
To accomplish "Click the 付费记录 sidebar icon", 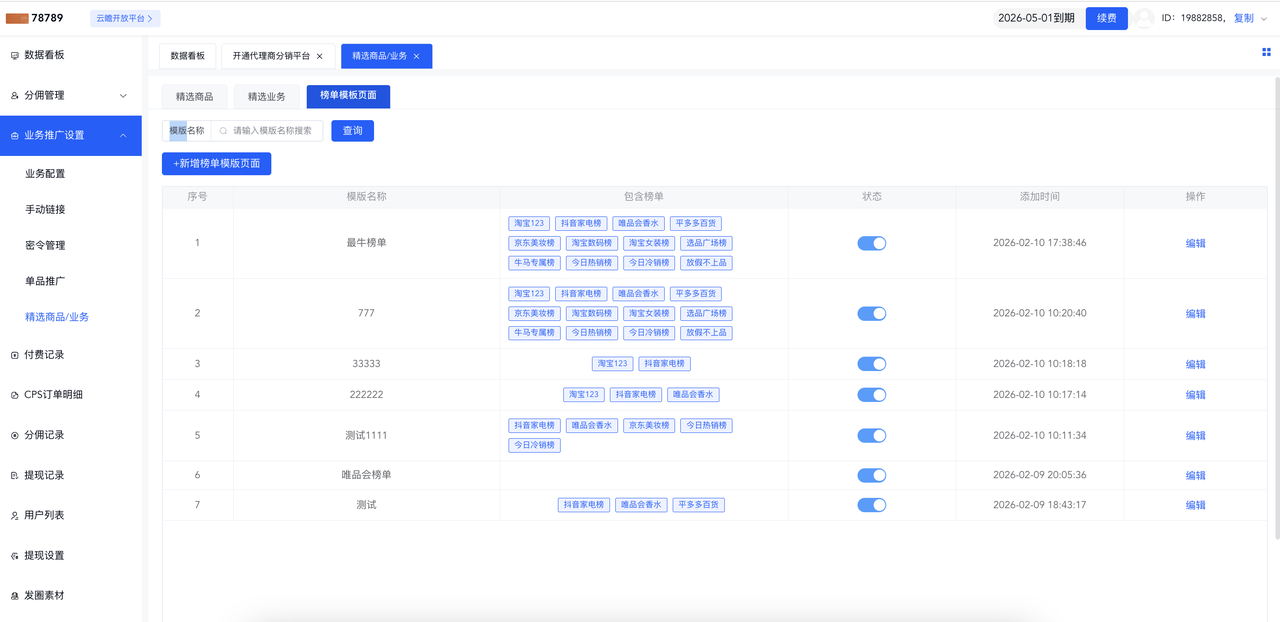I will 14,355.
